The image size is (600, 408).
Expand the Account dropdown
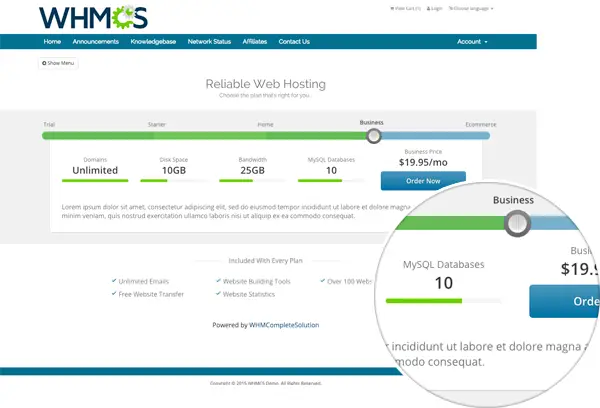click(472, 41)
